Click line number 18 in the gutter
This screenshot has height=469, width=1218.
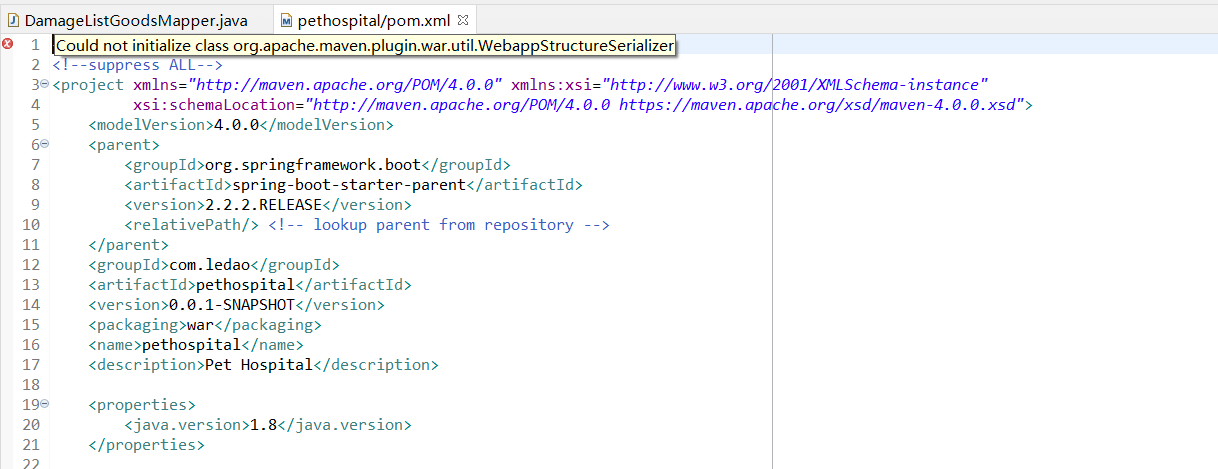click(30, 385)
